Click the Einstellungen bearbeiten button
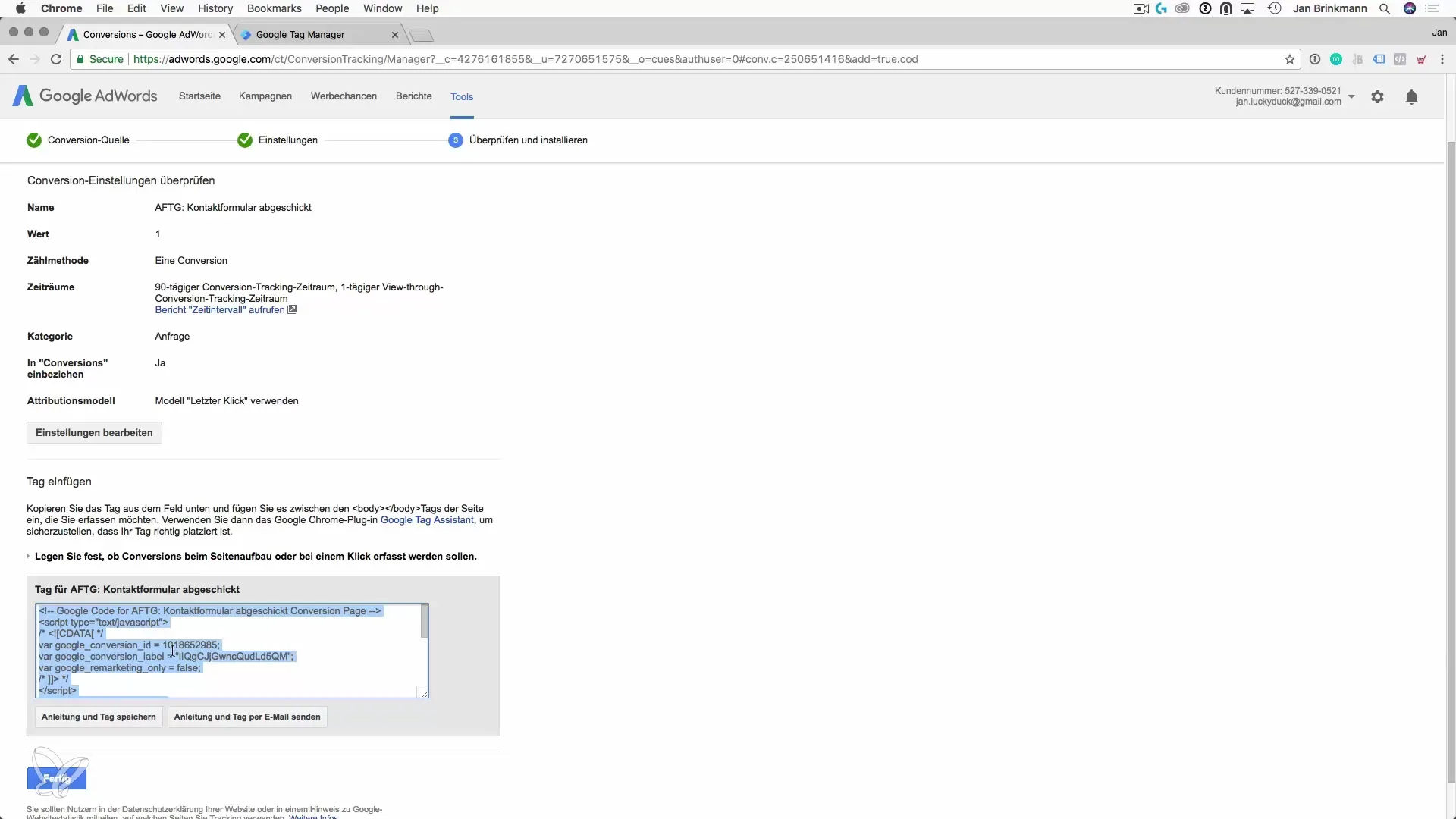This screenshot has height=819, width=1456. (94, 433)
